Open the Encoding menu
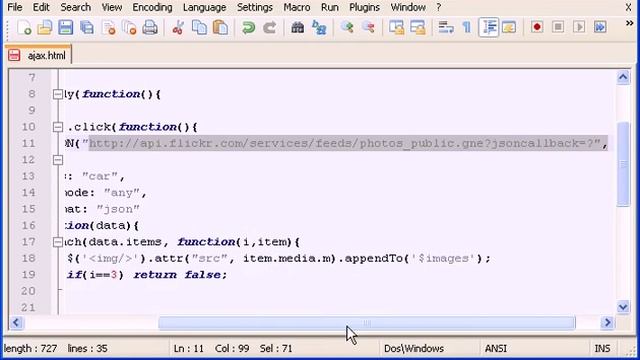 (x=152, y=7)
